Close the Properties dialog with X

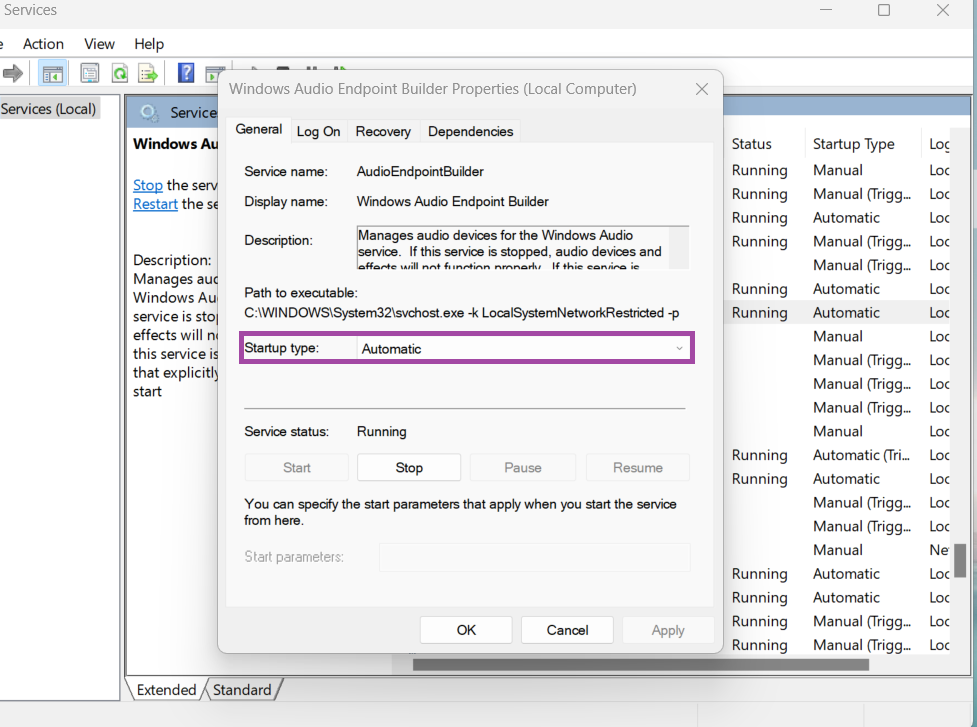click(701, 89)
